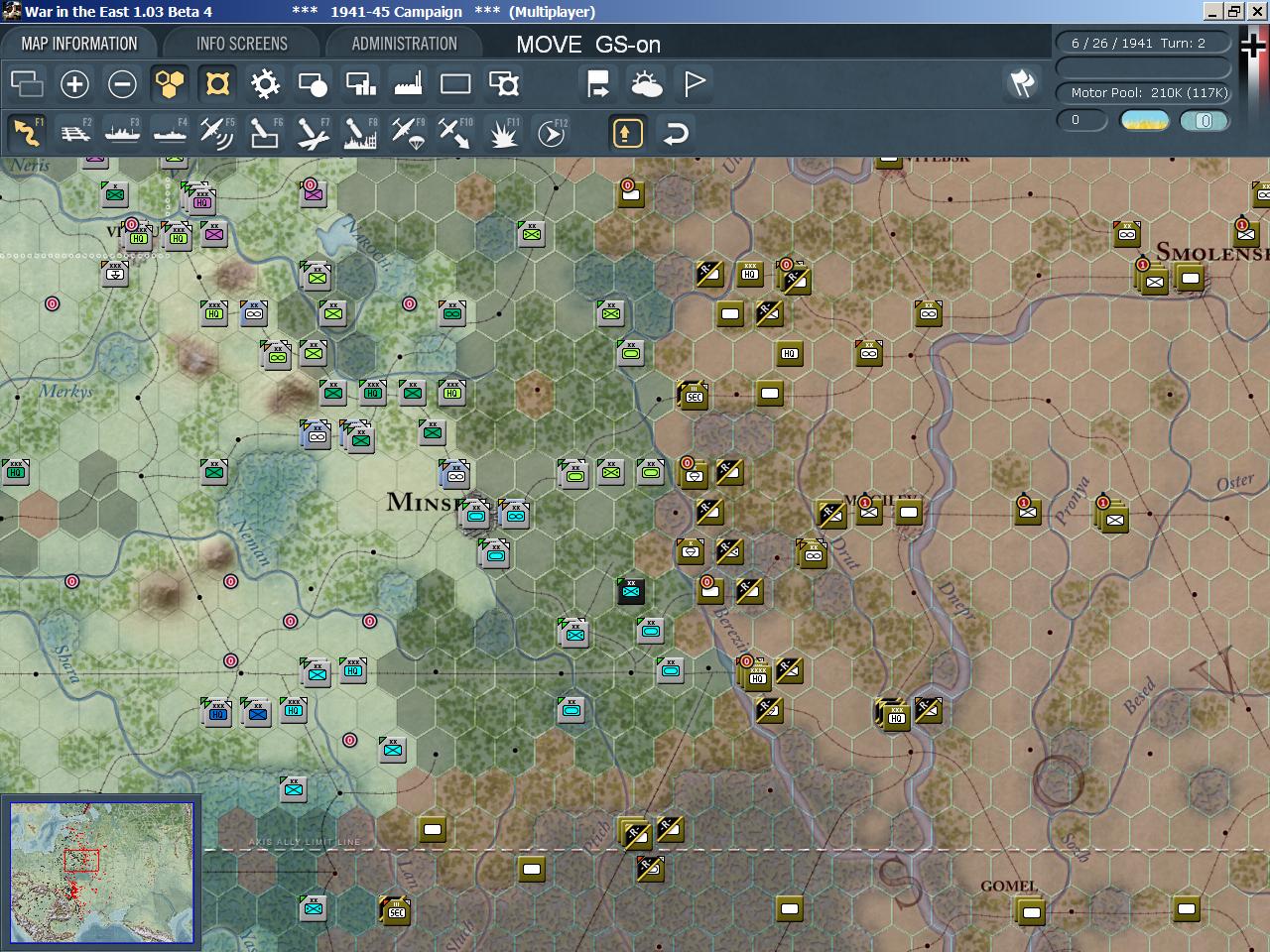Switch to the Info Screens tab

pos(241,44)
